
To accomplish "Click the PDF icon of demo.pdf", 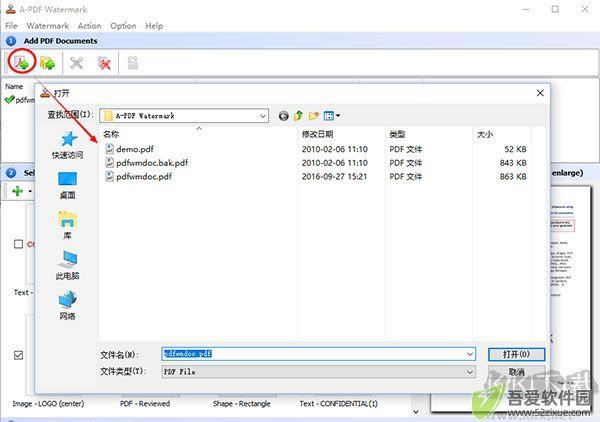I will (109, 149).
